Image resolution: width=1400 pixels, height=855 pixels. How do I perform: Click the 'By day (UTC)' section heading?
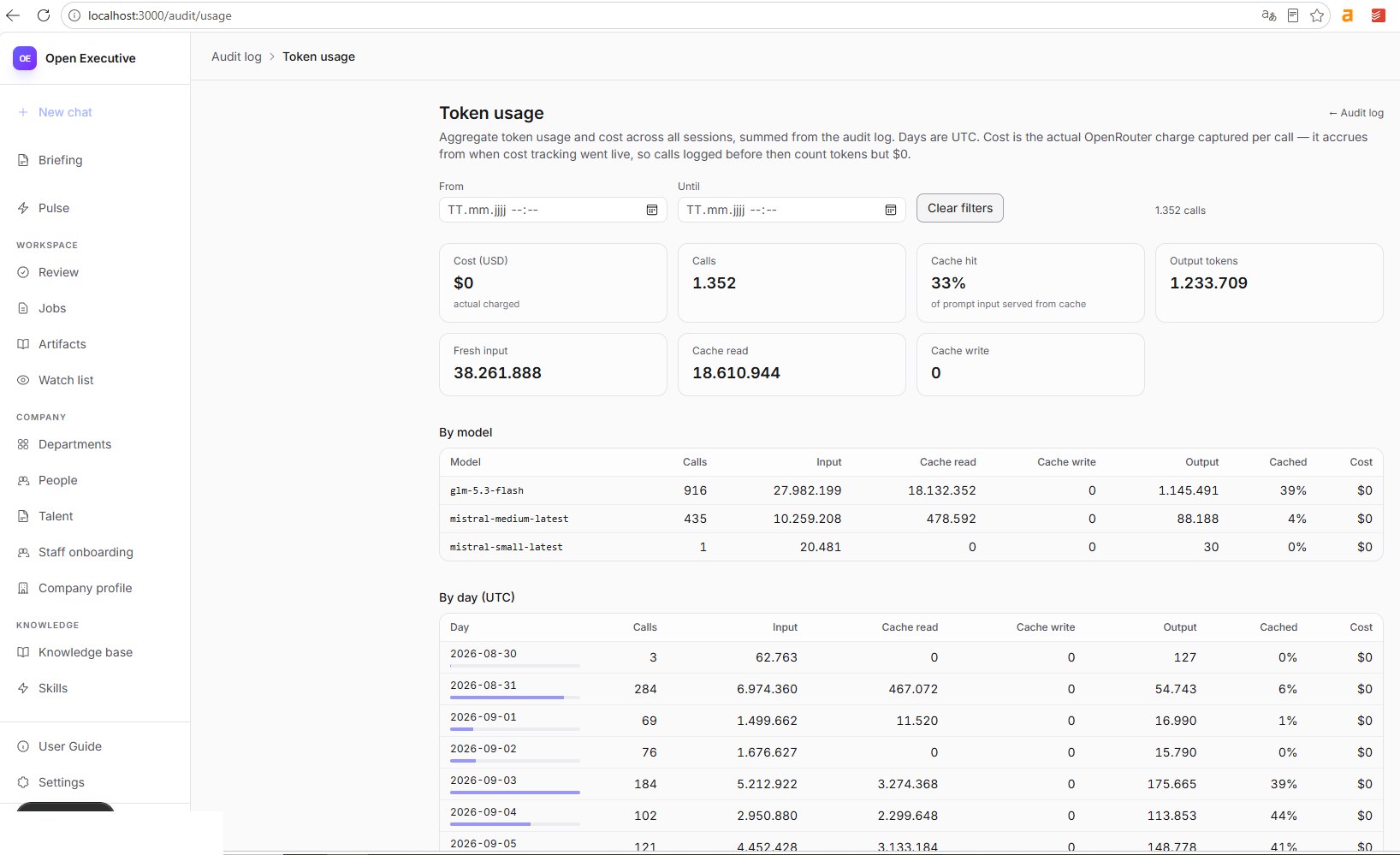point(477,597)
